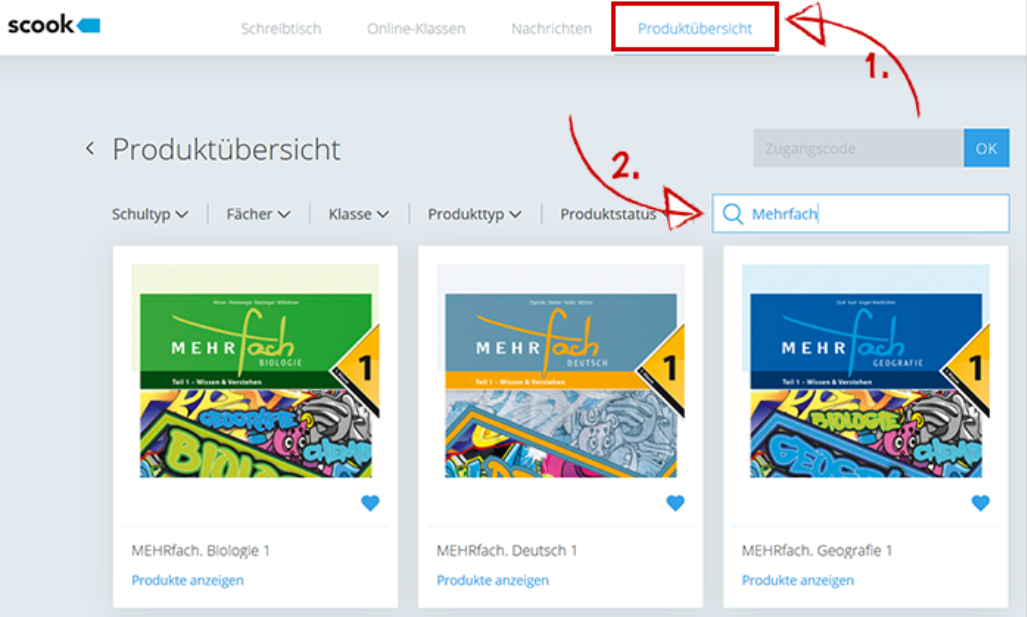Select the Produktübersicht tab

(695, 29)
